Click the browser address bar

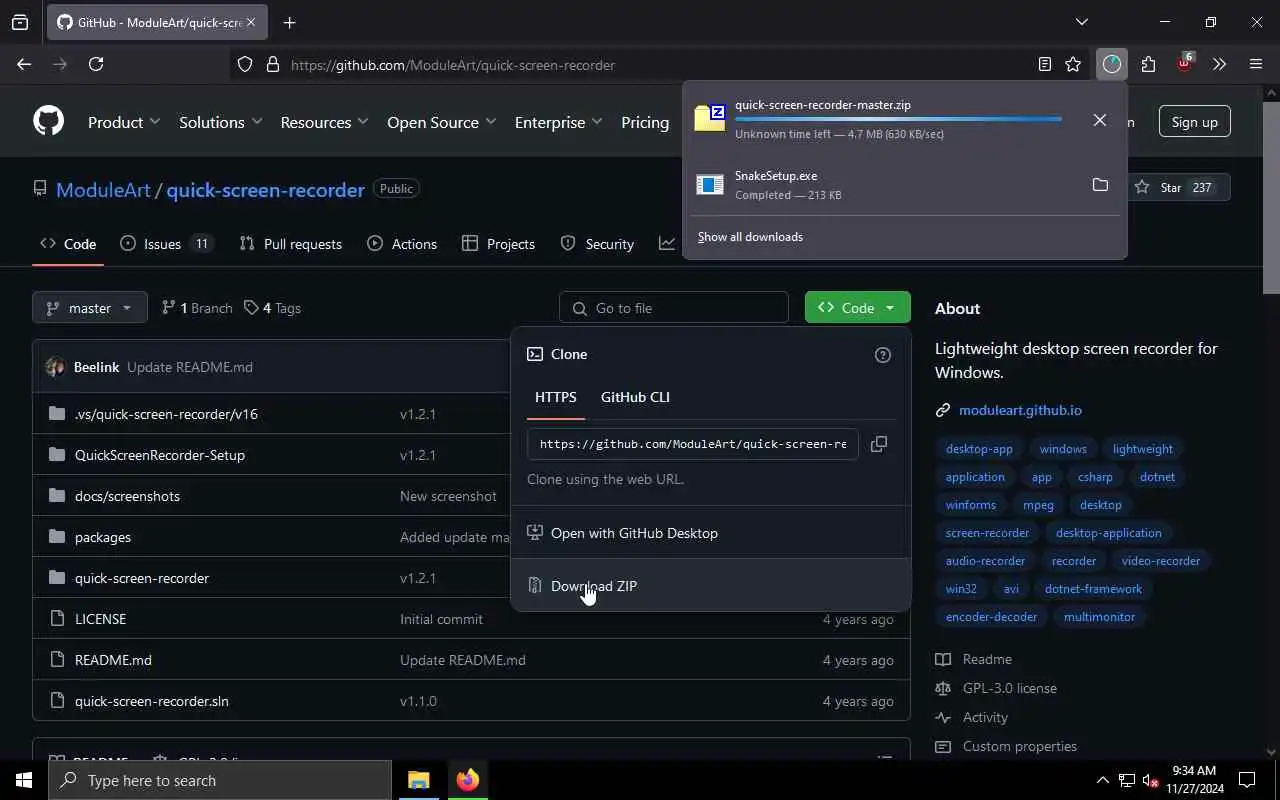tap(660, 65)
